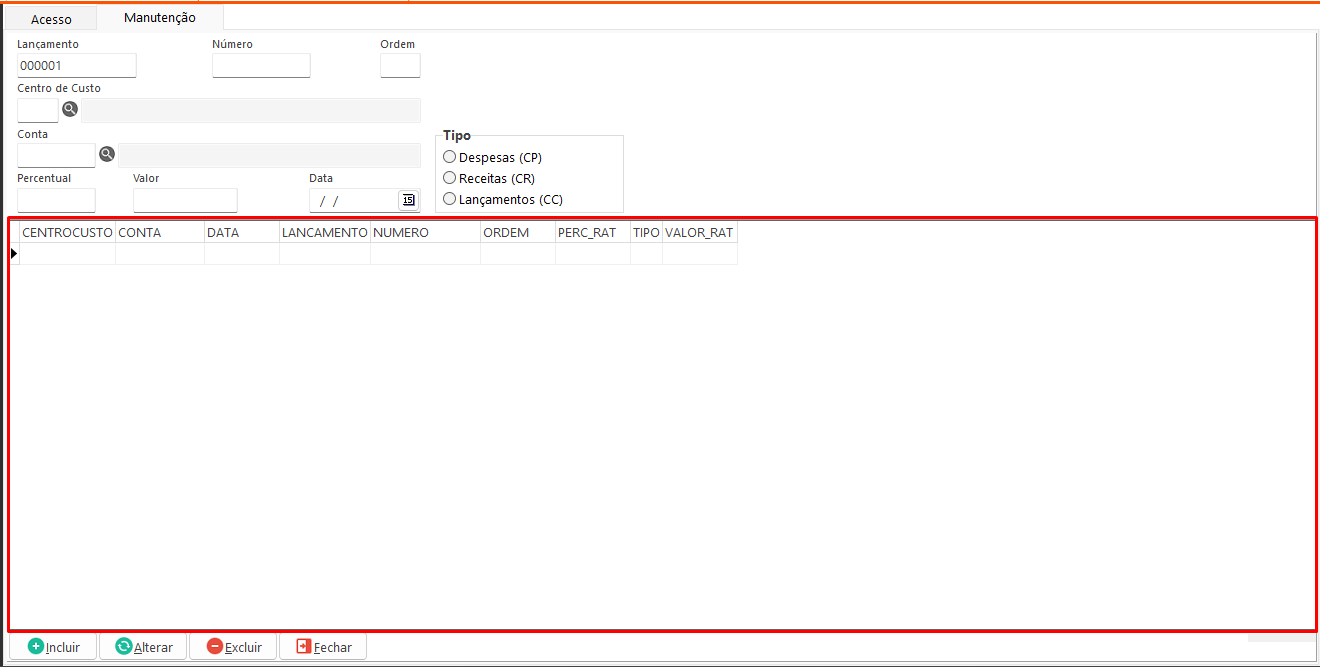This screenshot has width=1320, height=667.
Task: Choose the Lançamentos (CC) radio option
Action: [x=450, y=199]
